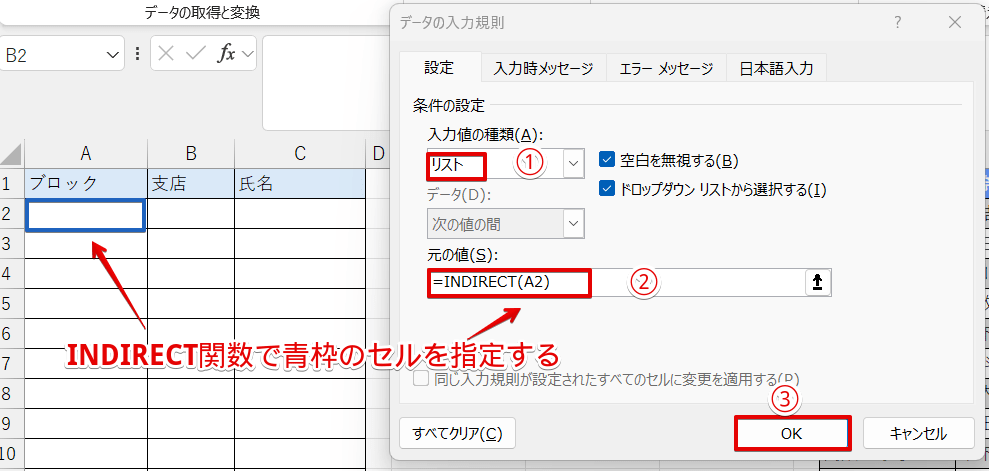Click the キャンセル button

918,433
